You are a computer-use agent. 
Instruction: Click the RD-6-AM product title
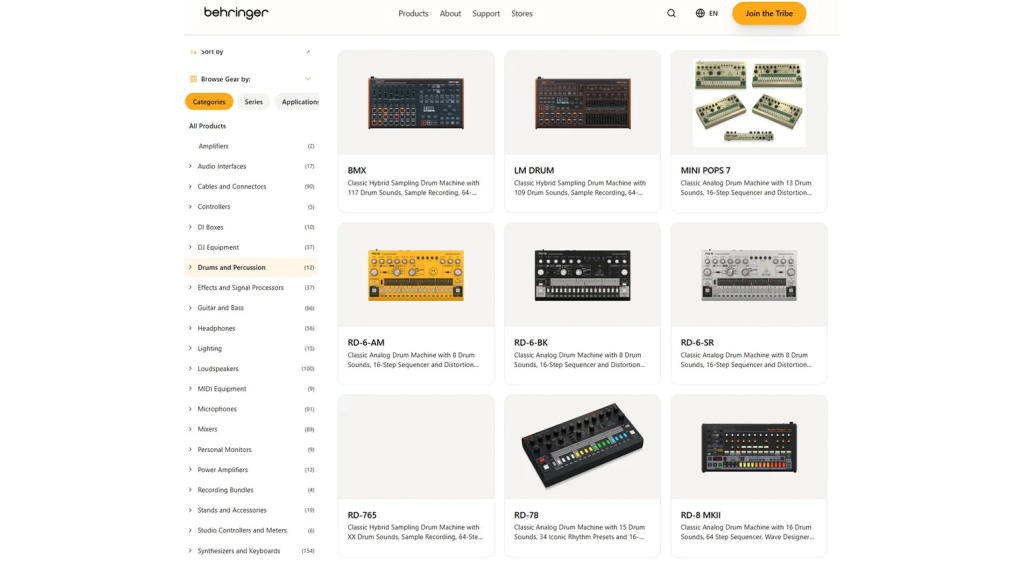[x=366, y=342]
